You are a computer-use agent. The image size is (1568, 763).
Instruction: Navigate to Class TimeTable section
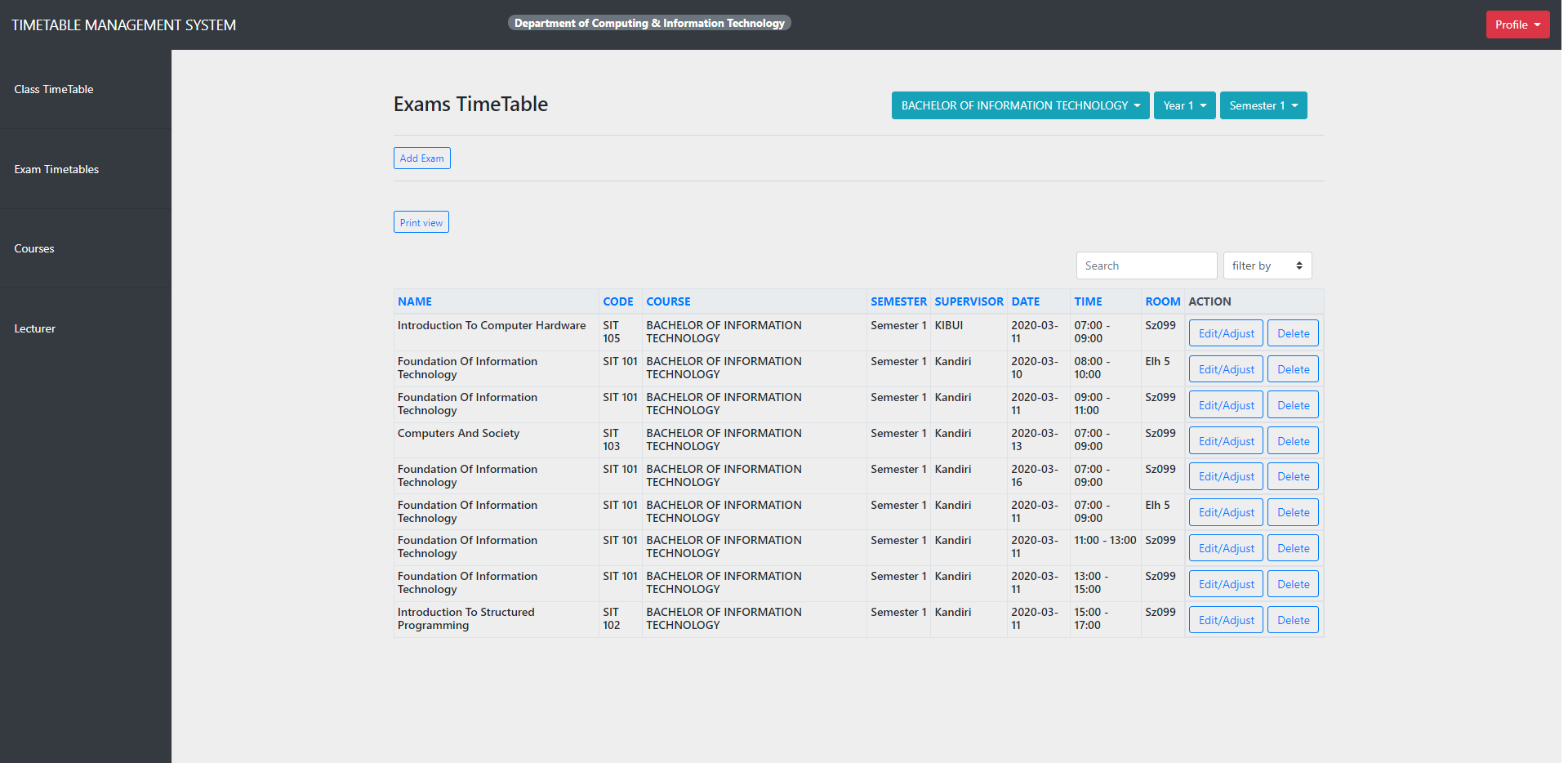coord(54,89)
